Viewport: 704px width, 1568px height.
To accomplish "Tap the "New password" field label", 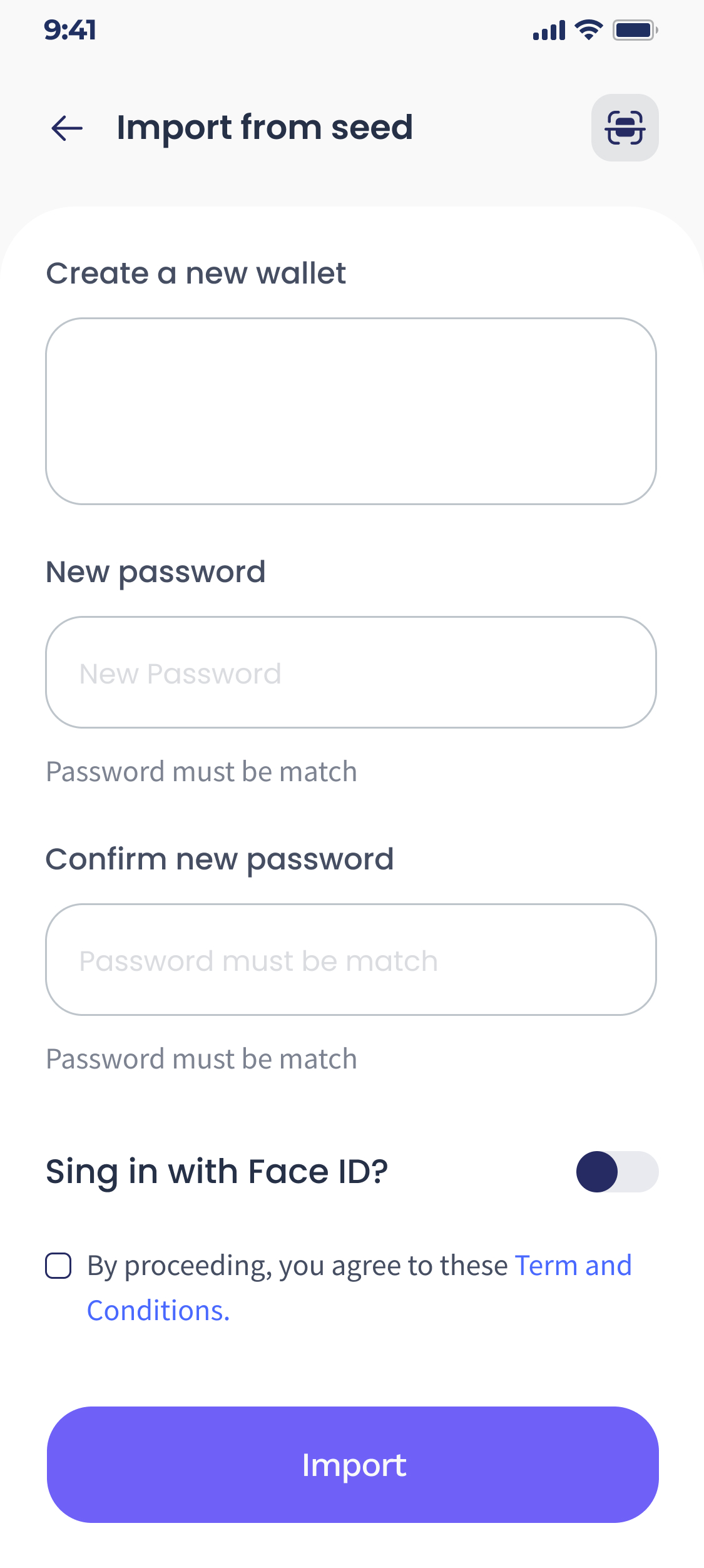I will click(156, 572).
